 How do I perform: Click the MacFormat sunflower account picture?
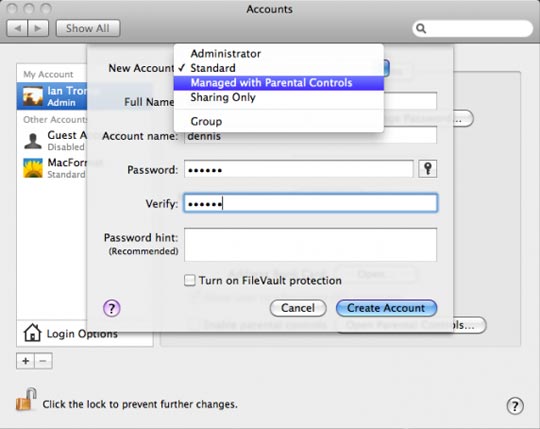coord(33,168)
